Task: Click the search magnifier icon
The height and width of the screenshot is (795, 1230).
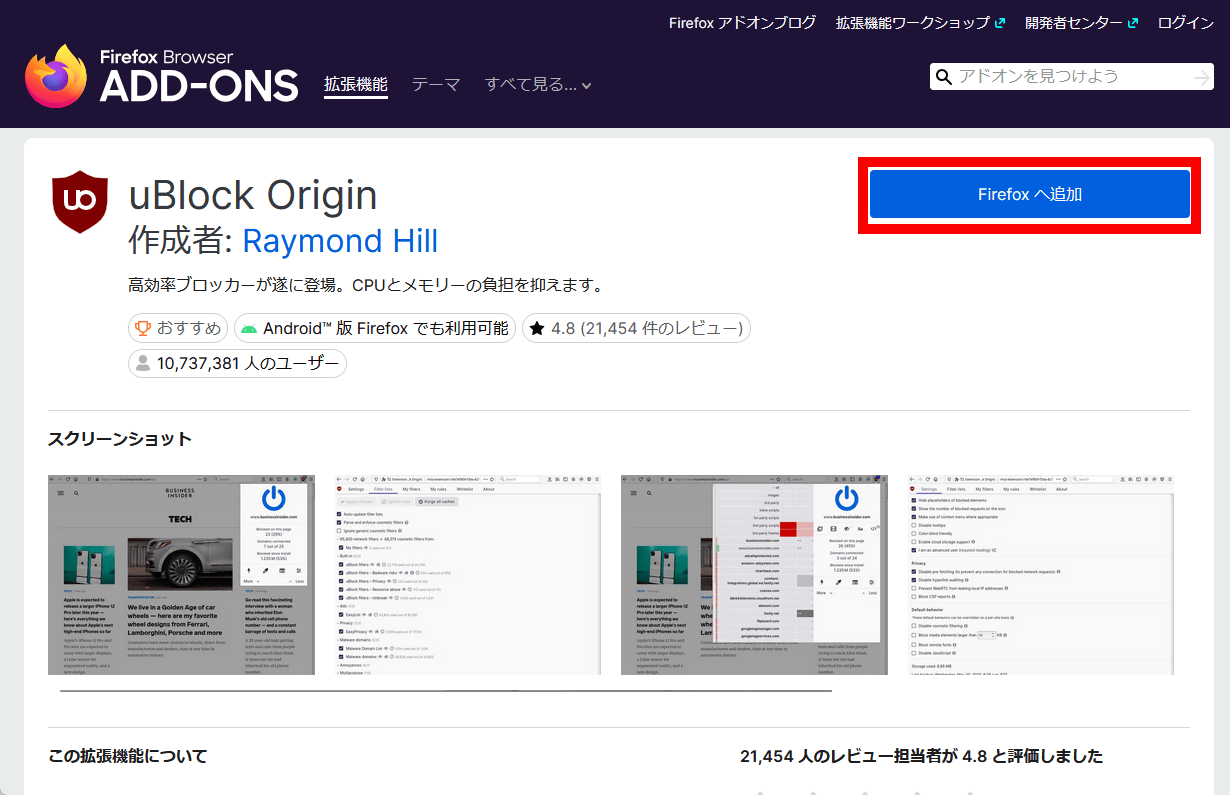Action: tap(942, 77)
